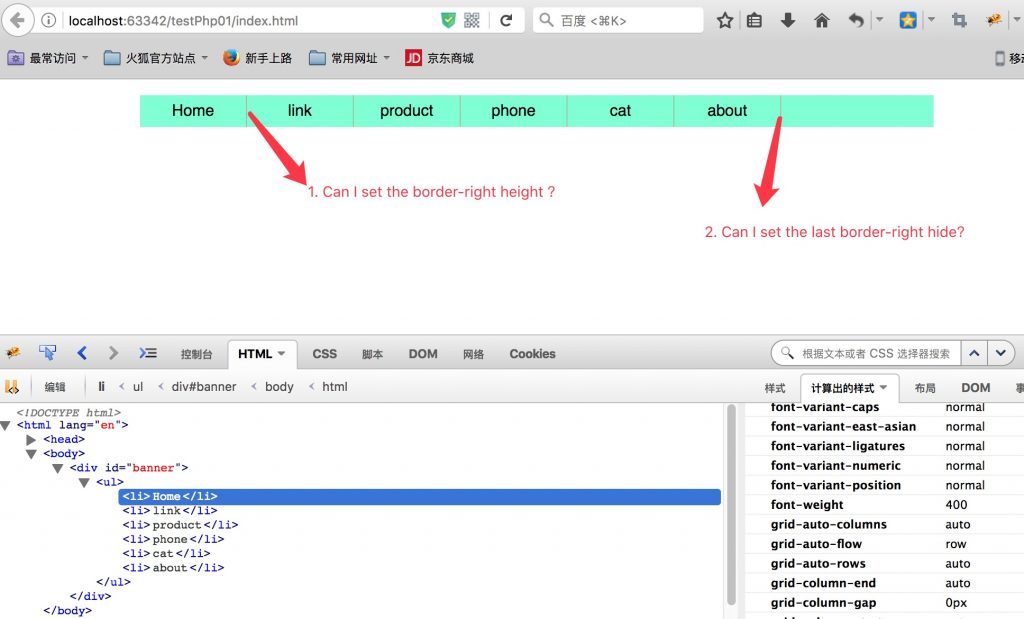Switch to the CSS panel tab
The height and width of the screenshot is (619, 1024).
(x=324, y=354)
